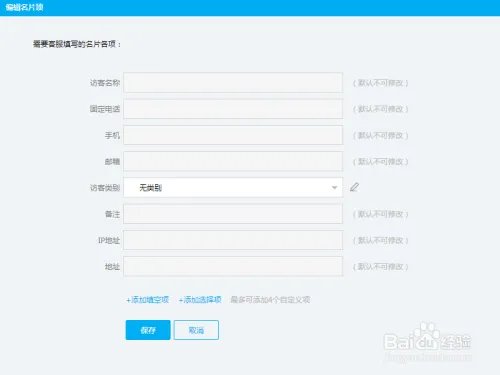Click the +添加填空项 link
Viewport: 500px width, 375px height.
[148, 300]
